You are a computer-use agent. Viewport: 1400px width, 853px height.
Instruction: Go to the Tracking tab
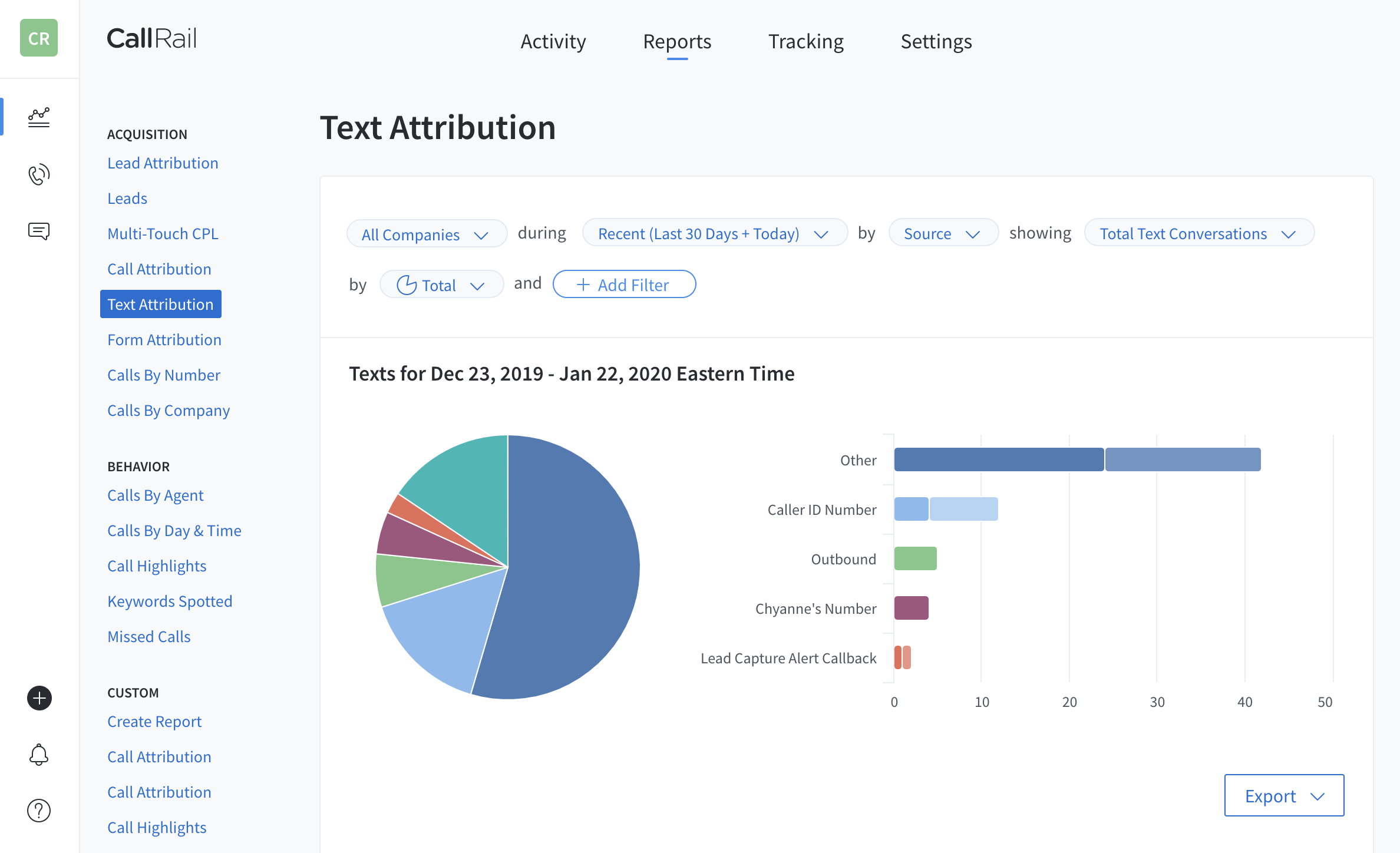point(805,41)
